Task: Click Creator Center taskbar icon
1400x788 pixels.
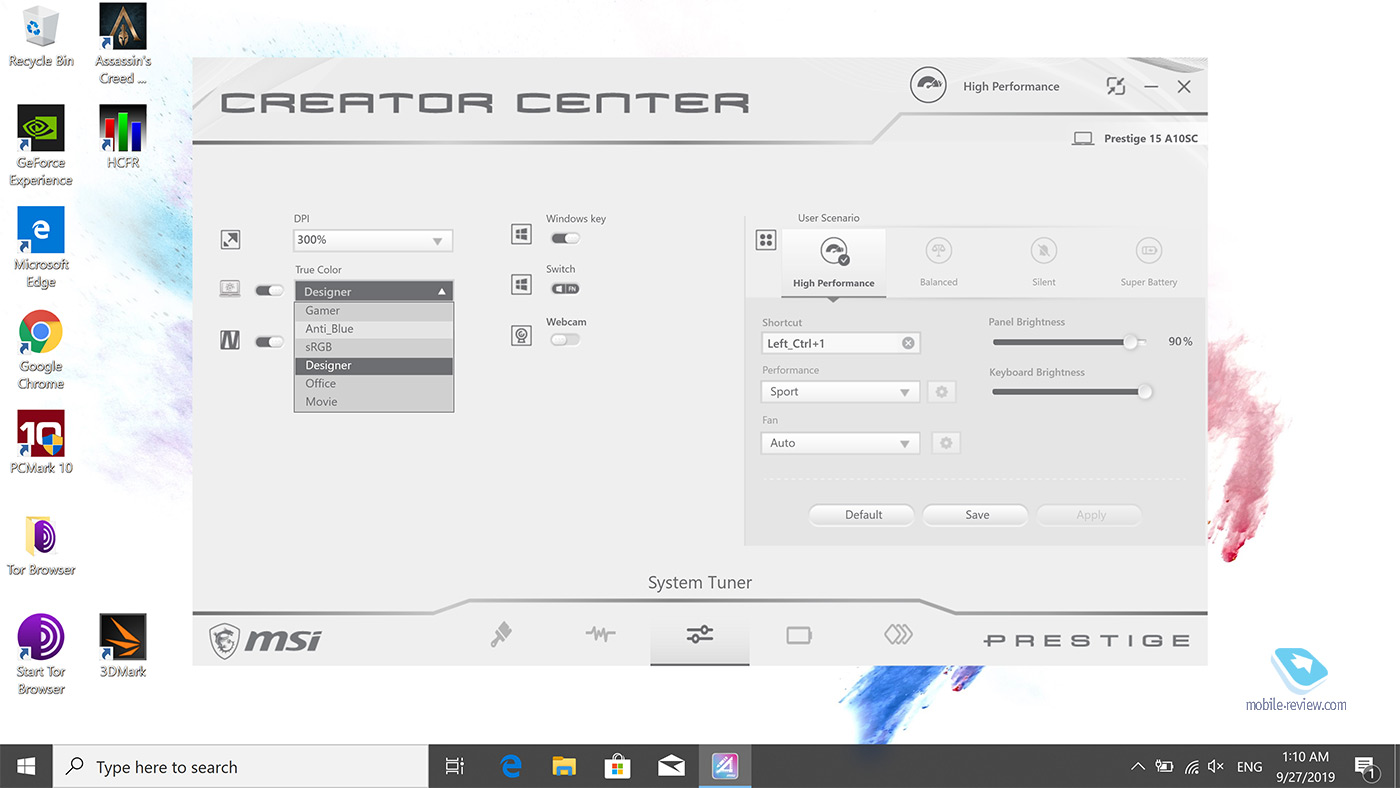Action: tap(725, 767)
